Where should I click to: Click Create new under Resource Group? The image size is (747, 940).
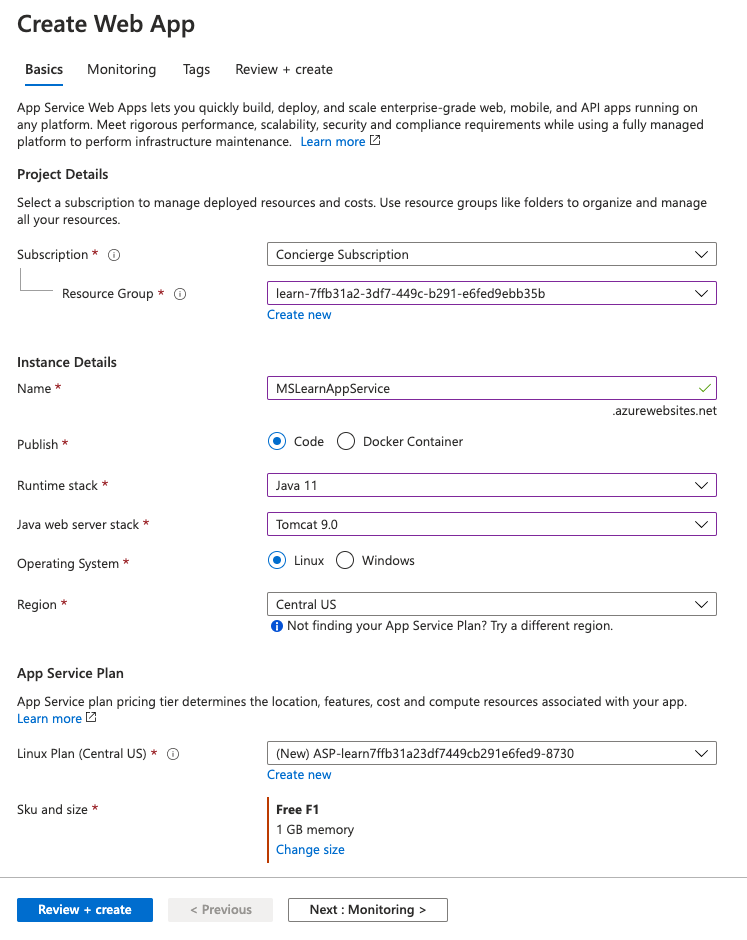299,315
